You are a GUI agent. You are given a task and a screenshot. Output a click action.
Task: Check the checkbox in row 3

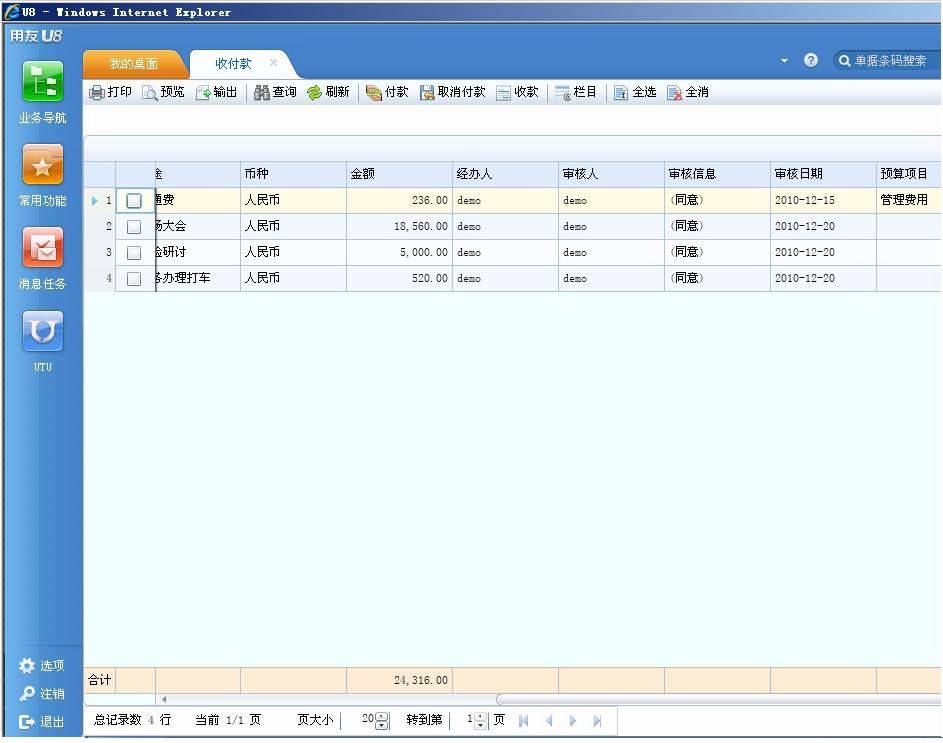coord(134,253)
